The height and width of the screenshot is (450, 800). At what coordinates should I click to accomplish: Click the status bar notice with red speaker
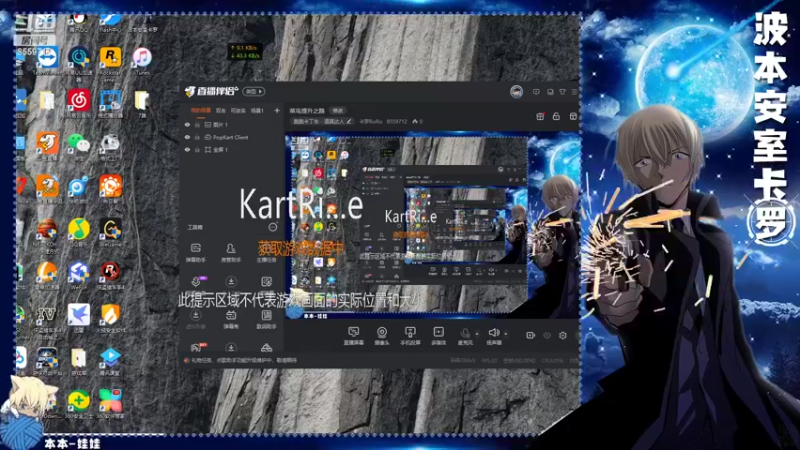coord(241,360)
